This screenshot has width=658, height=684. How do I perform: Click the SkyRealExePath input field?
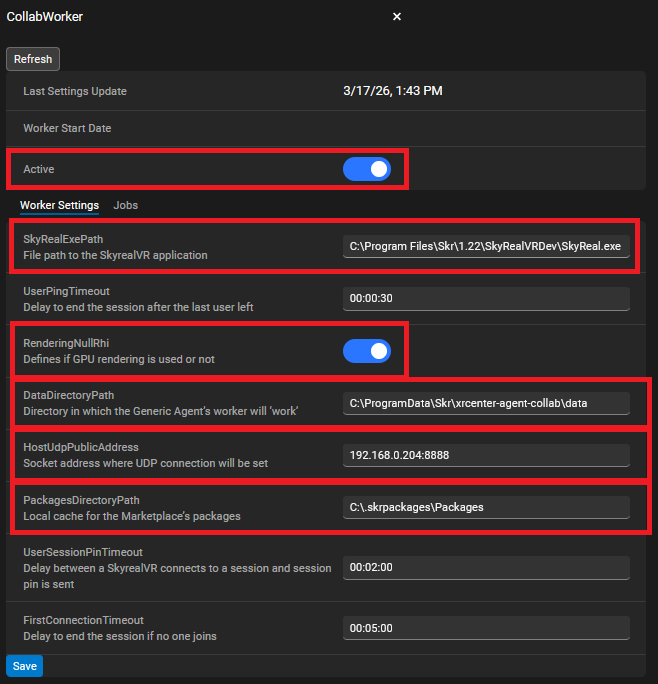(486, 247)
